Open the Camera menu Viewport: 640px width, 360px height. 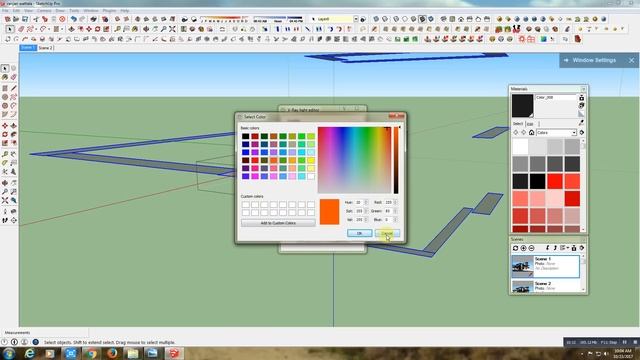[44, 11]
